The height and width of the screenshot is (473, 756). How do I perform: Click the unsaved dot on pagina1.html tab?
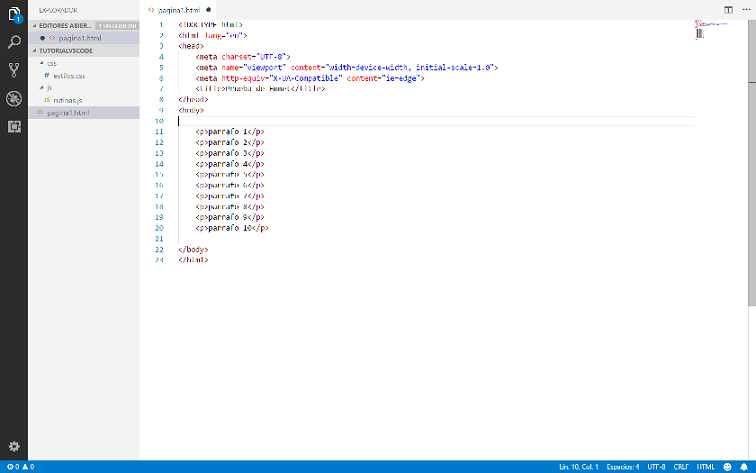pos(208,10)
